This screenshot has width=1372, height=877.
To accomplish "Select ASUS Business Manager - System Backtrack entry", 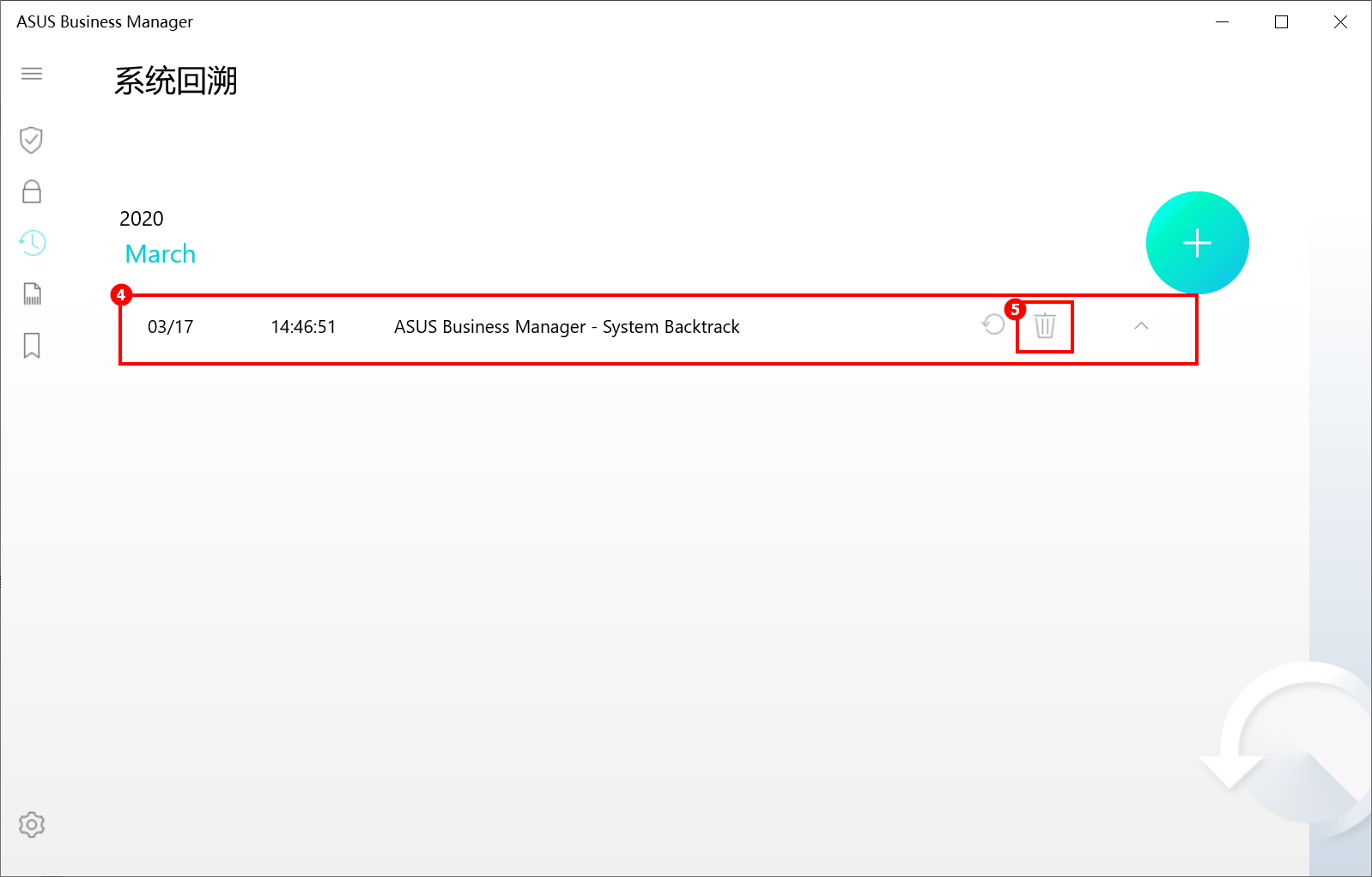I will 567,327.
